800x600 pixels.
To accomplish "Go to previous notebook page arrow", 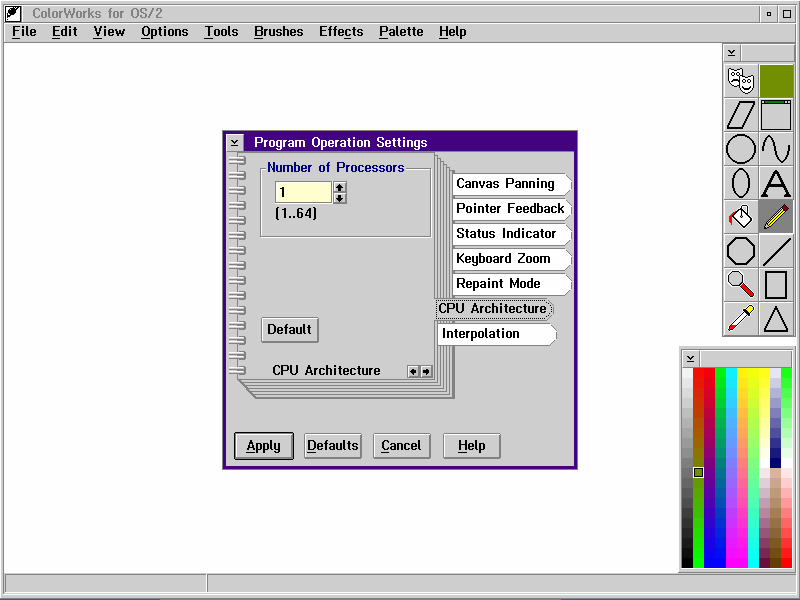I will (x=413, y=371).
